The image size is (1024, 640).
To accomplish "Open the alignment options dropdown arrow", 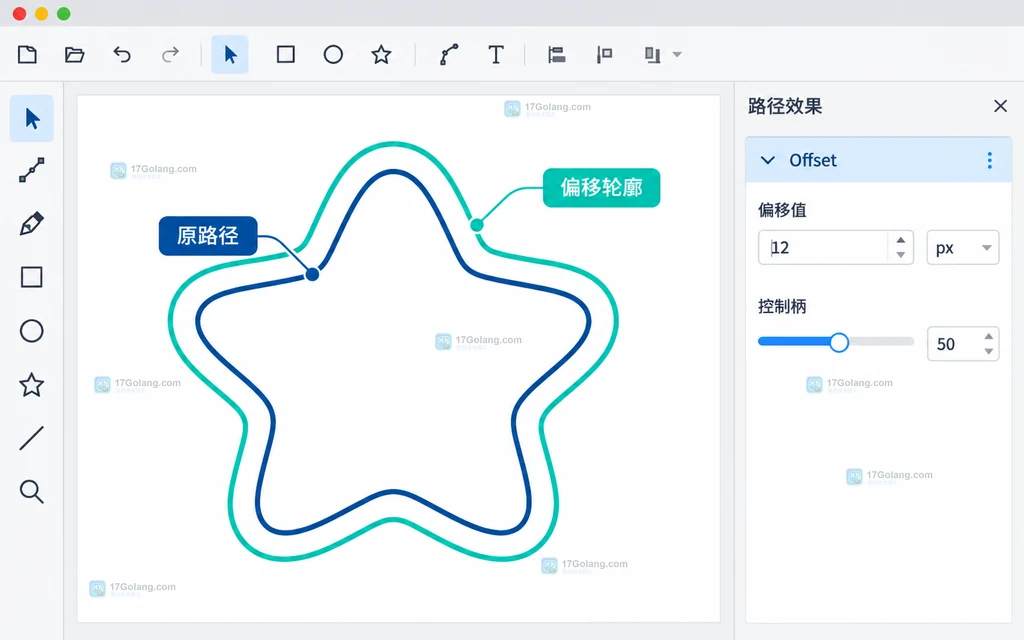I will (677, 55).
